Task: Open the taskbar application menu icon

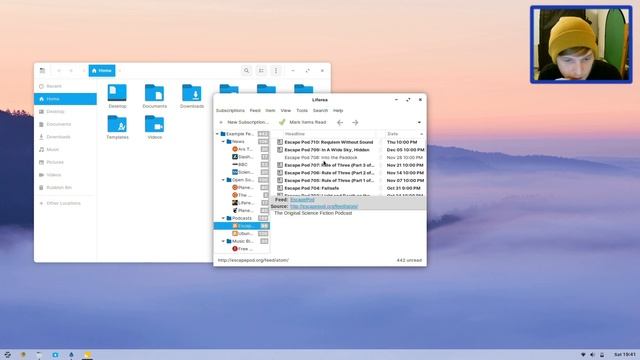Action: pyautogui.click(x=7, y=355)
